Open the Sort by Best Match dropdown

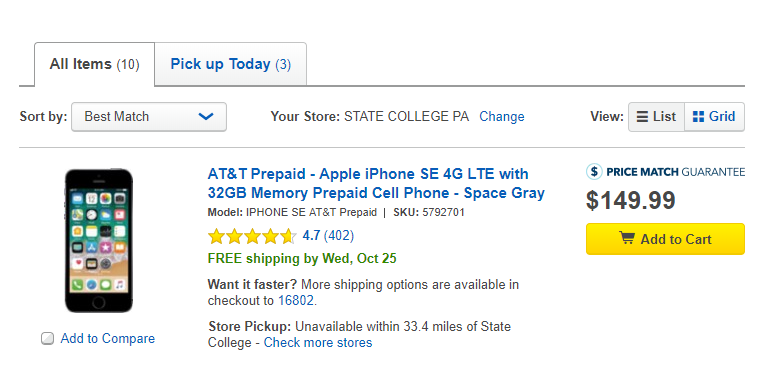coord(149,117)
